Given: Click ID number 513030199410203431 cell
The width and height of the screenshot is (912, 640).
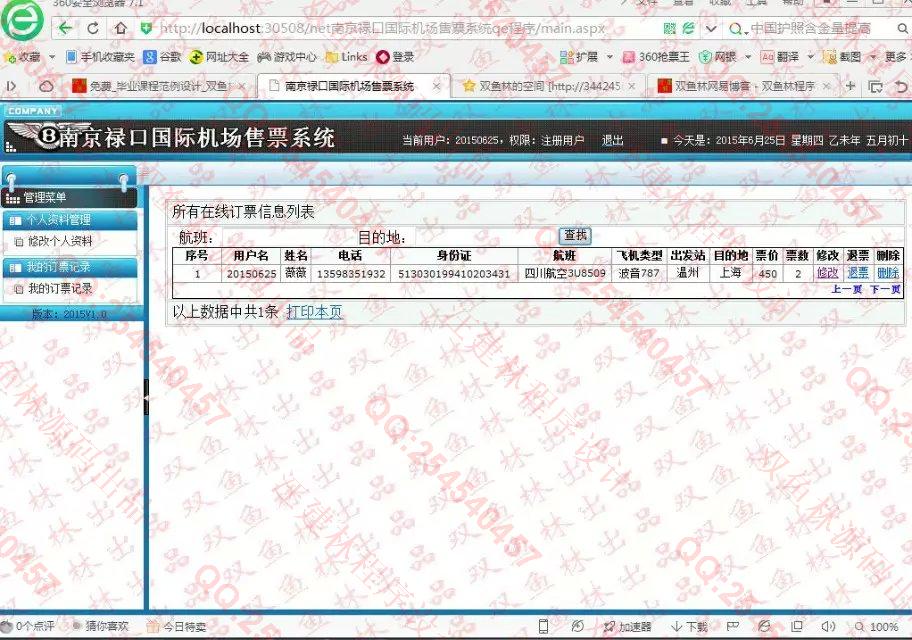Looking at the screenshot, I should coord(454,273).
